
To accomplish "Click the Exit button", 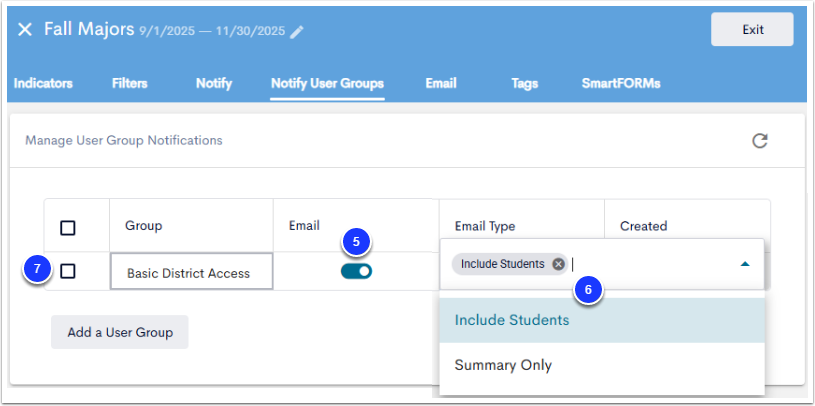I will coord(752,30).
